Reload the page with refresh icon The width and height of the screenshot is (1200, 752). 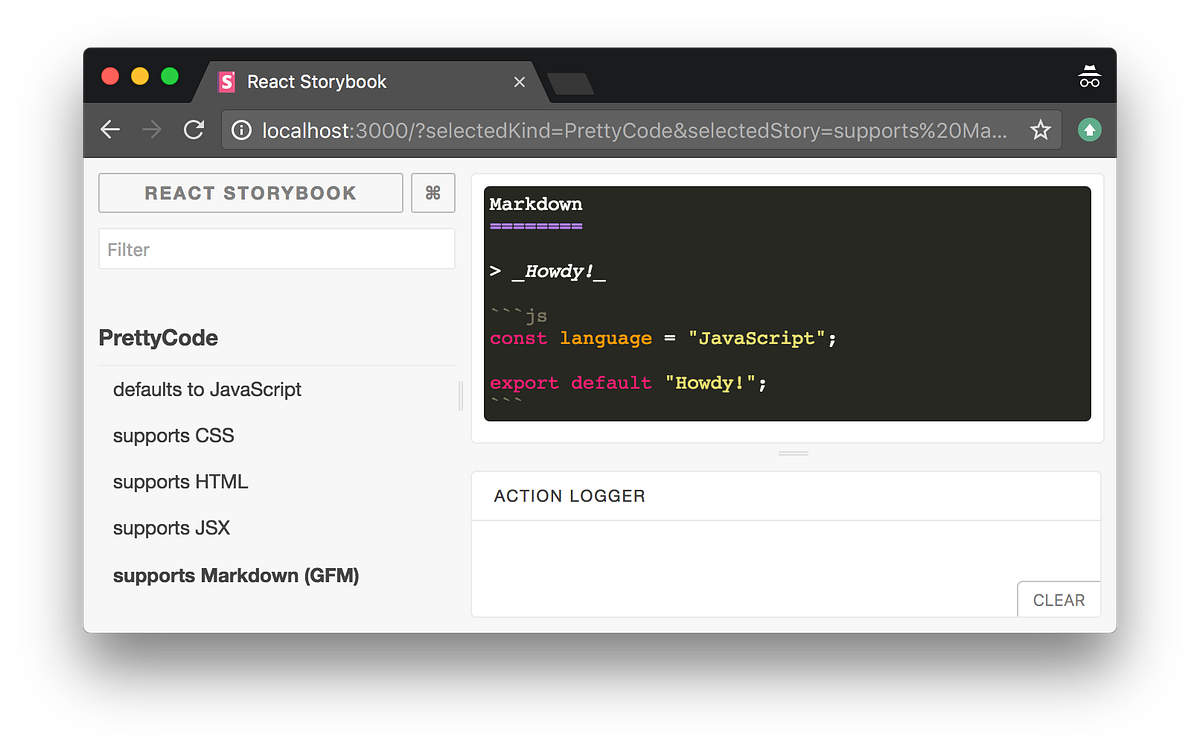tap(194, 130)
